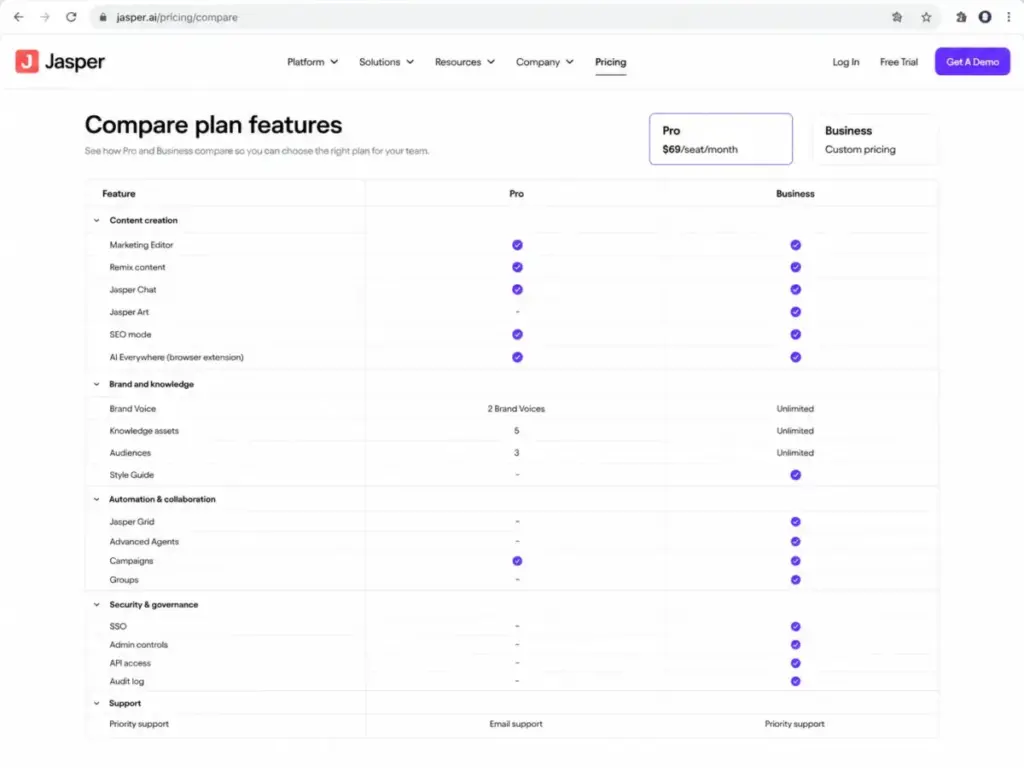Click Business checkmark for Jasper Grid
Screen dimensions: 1024x768
tap(795, 522)
